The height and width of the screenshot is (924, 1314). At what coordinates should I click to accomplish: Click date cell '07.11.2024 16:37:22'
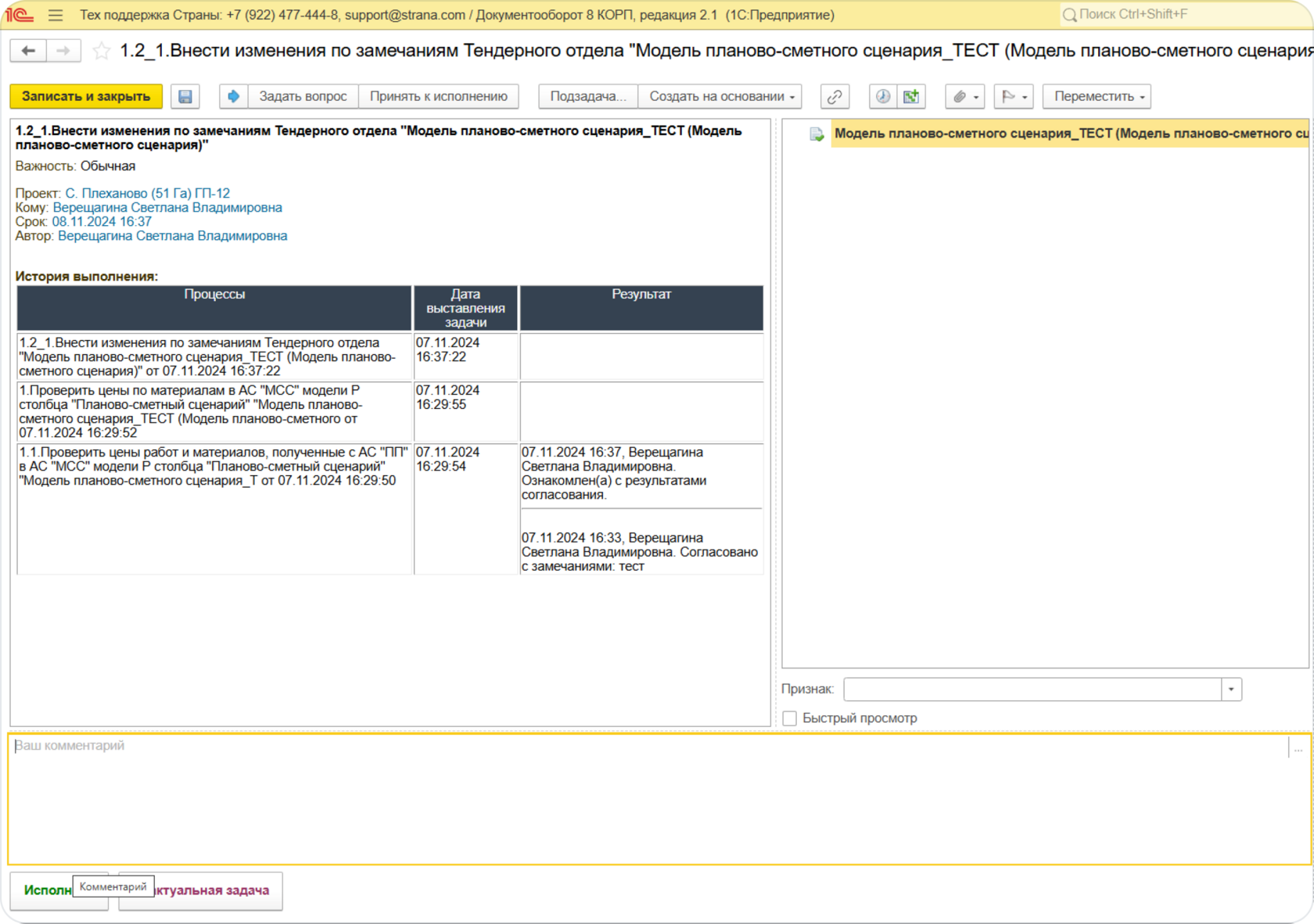point(465,356)
